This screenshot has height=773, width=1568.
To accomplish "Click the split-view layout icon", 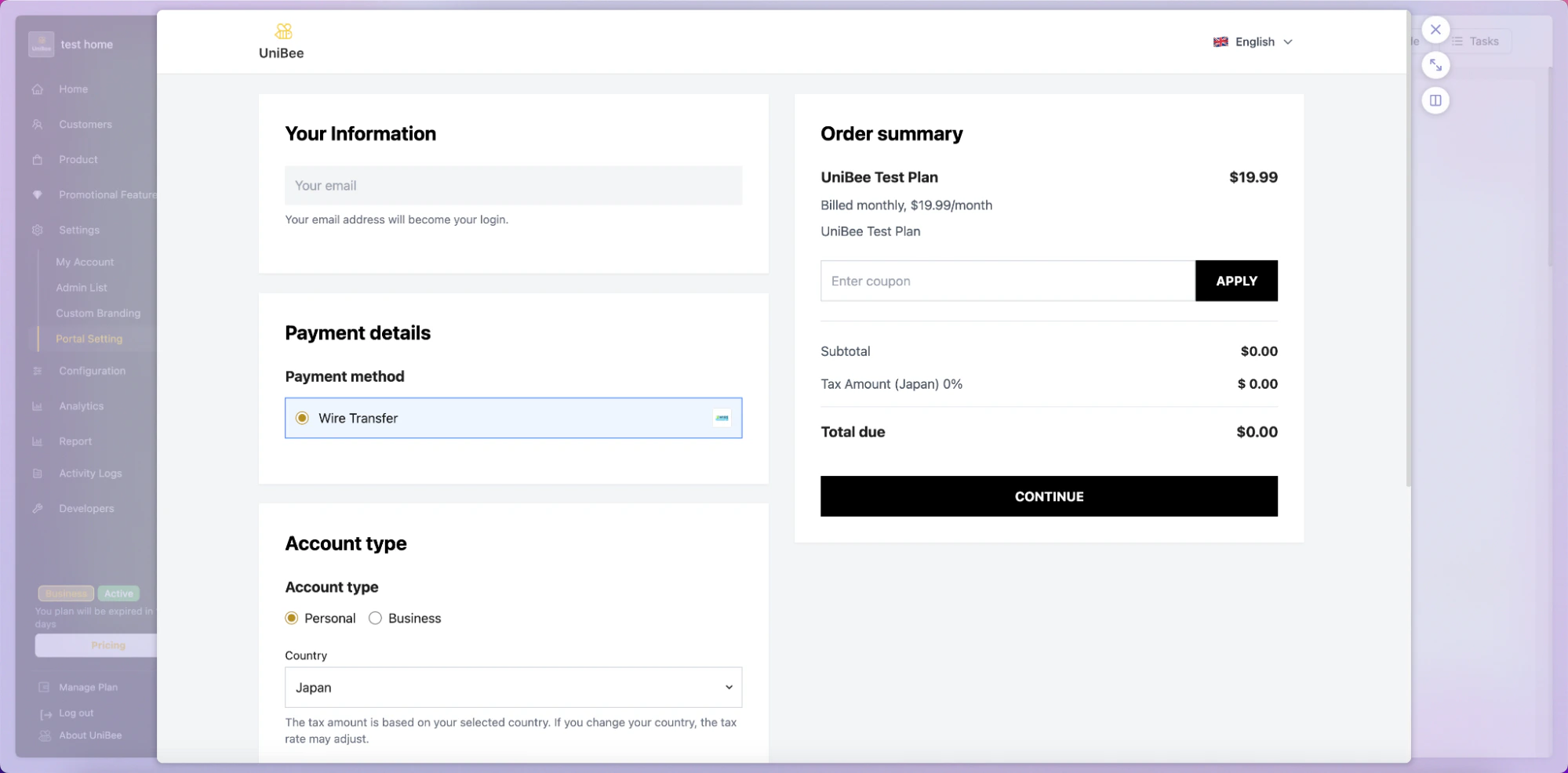I will [1435, 100].
